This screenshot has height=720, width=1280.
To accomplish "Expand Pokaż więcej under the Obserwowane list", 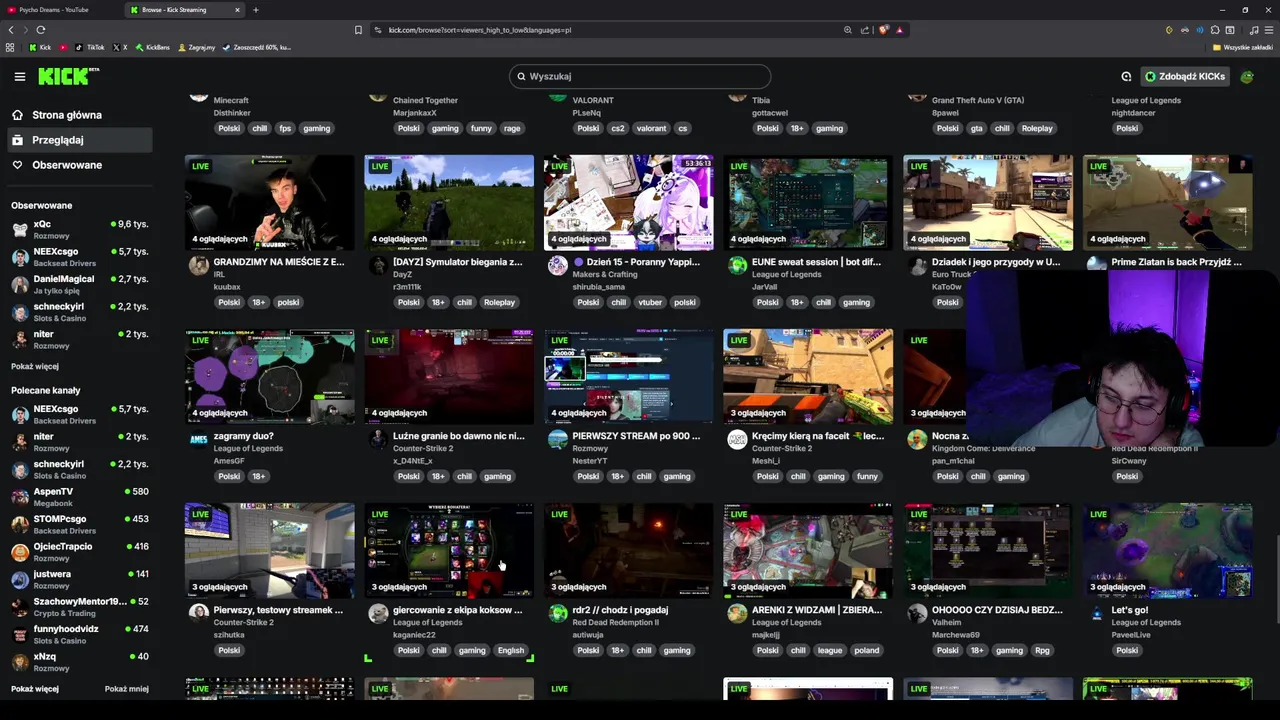I will (35, 366).
